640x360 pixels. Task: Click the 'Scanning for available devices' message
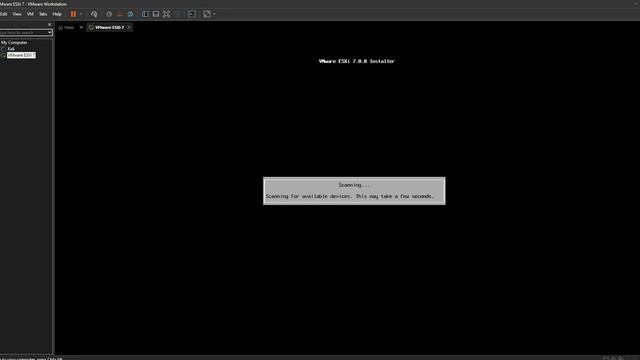click(x=350, y=196)
